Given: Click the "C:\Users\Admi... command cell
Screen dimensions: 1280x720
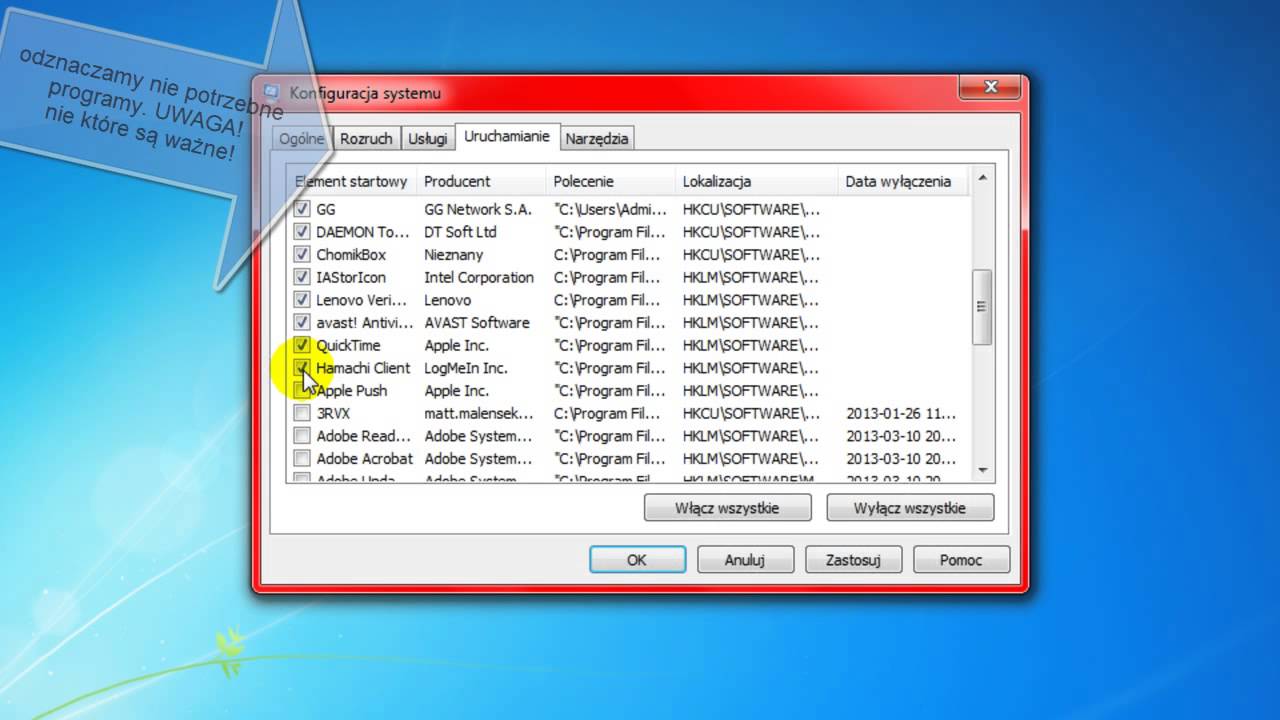Looking at the screenshot, I should [610, 209].
